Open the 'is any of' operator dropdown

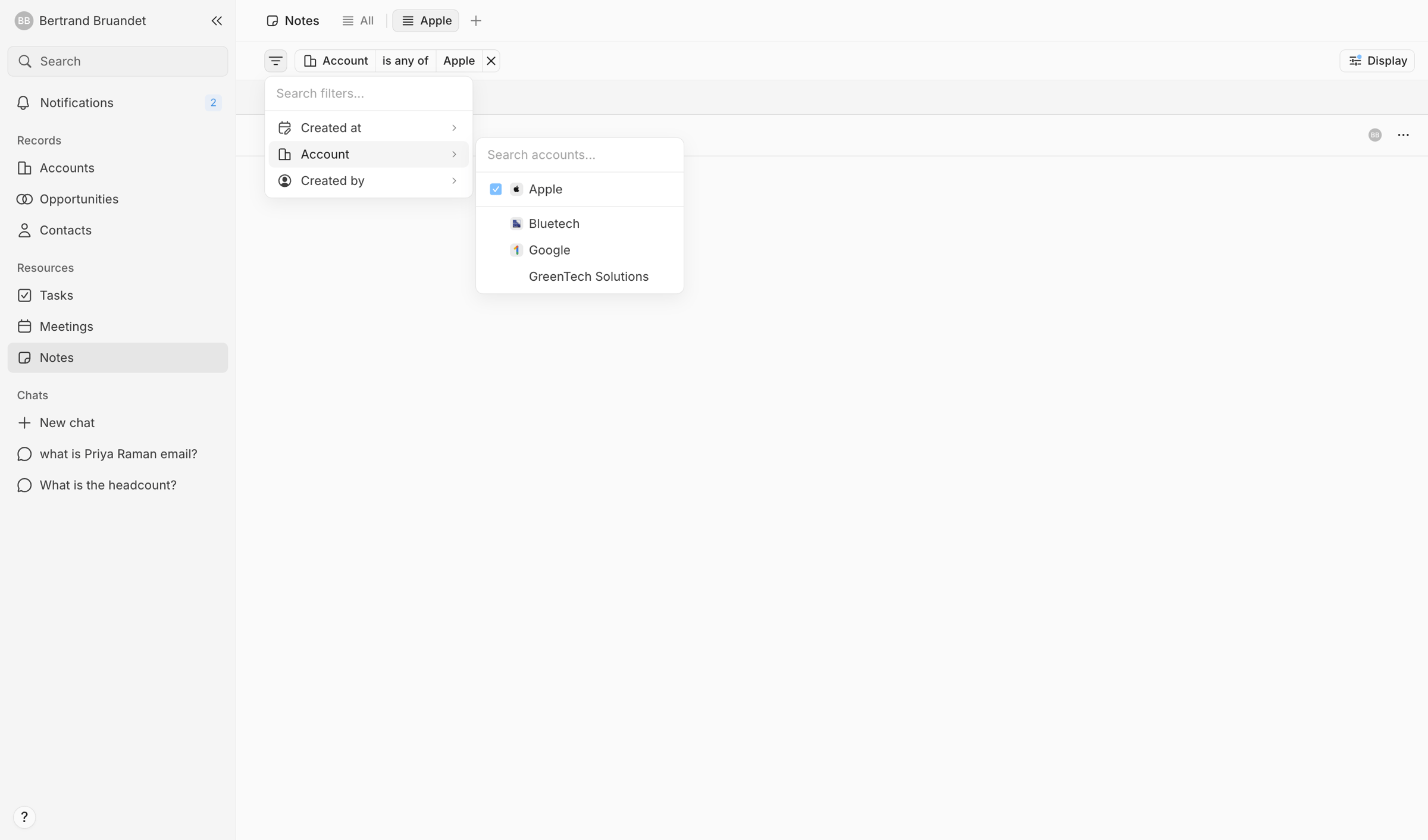pos(405,61)
